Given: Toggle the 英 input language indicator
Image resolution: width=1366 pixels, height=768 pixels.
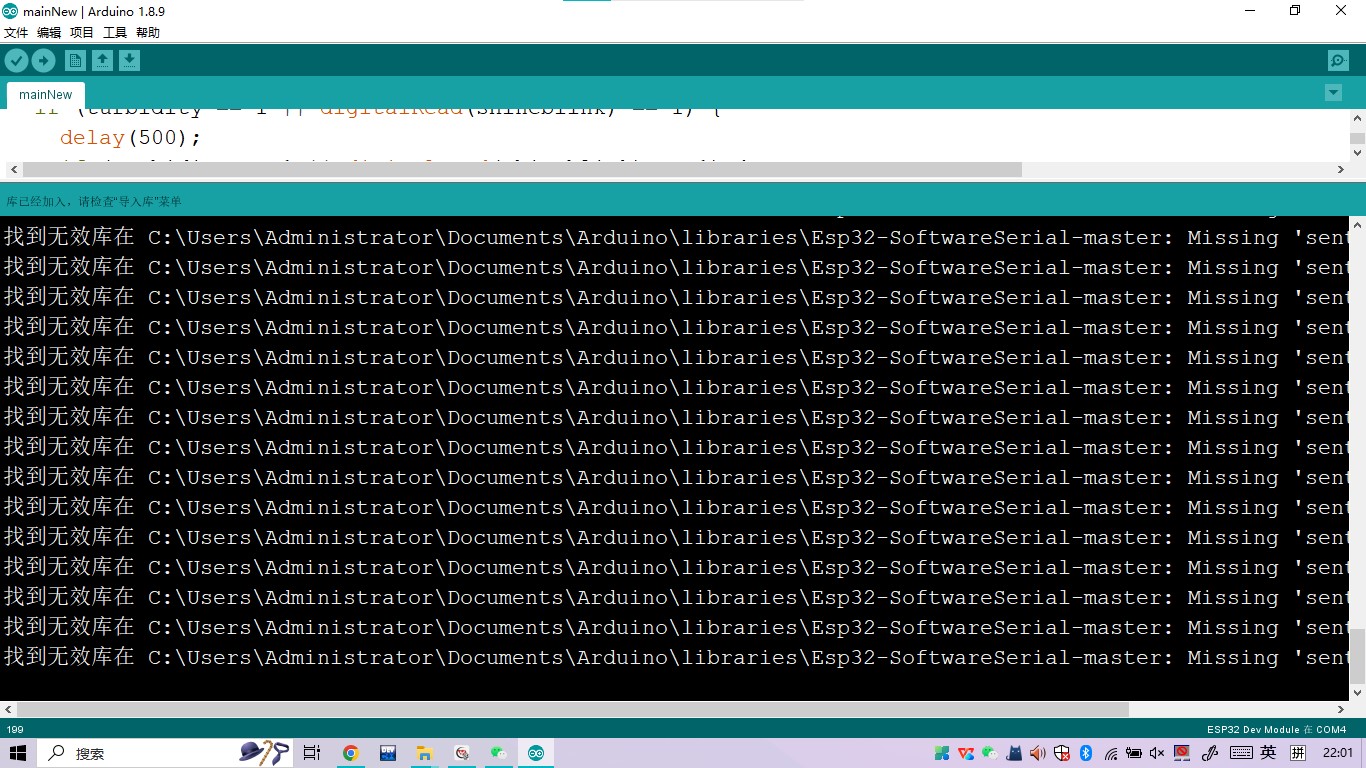Looking at the screenshot, I should coord(1268,753).
